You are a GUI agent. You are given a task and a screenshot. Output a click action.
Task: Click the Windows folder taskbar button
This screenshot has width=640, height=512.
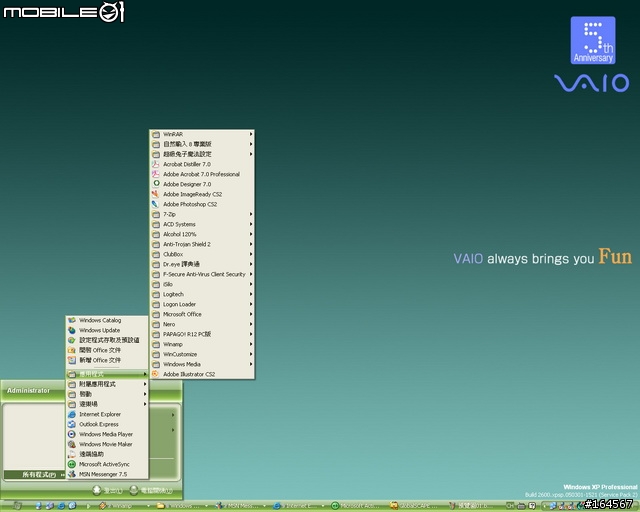click(x=182, y=506)
